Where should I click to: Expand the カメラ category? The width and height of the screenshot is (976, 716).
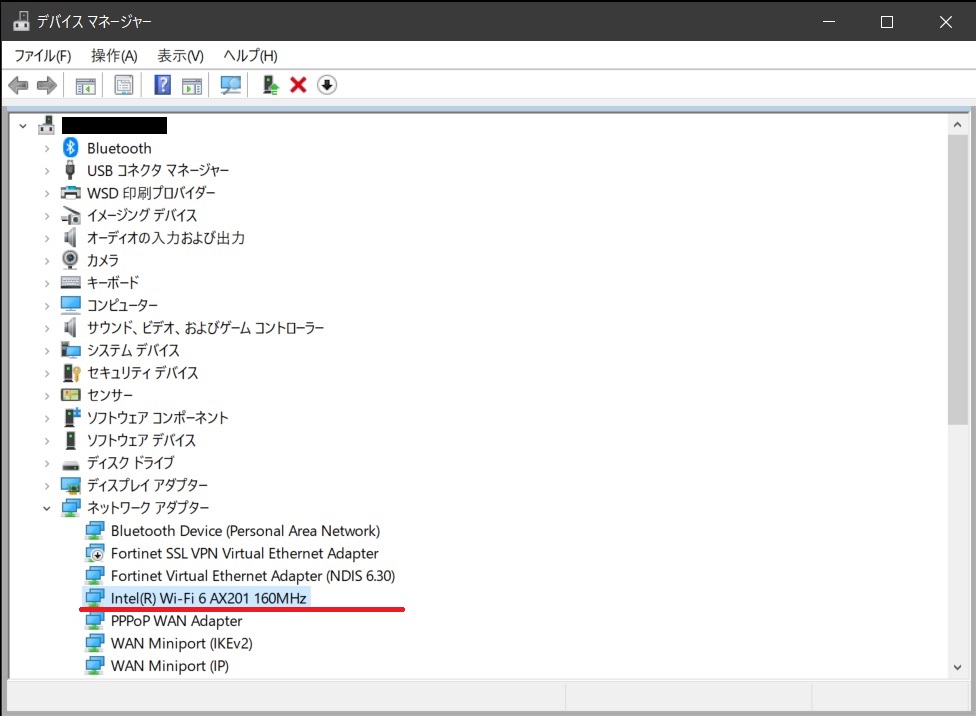[x=46, y=260]
